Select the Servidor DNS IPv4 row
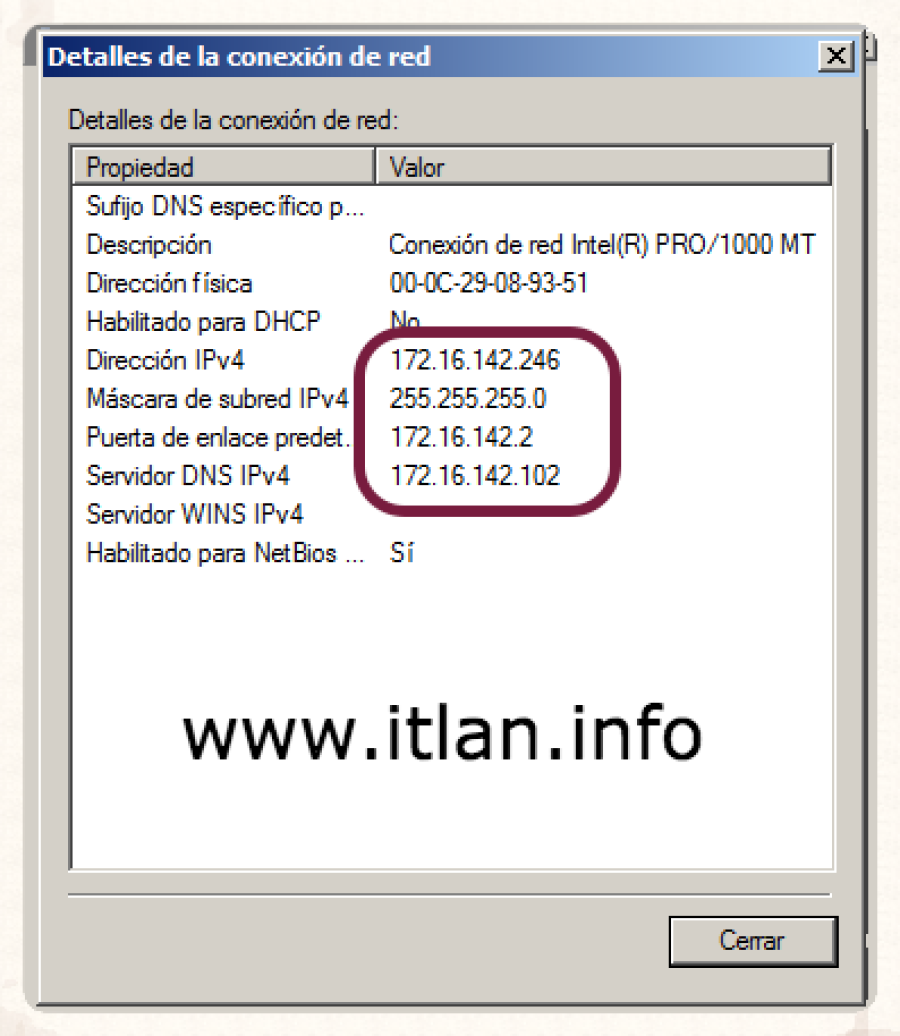The image size is (900, 1036). [x=451, y=475]
